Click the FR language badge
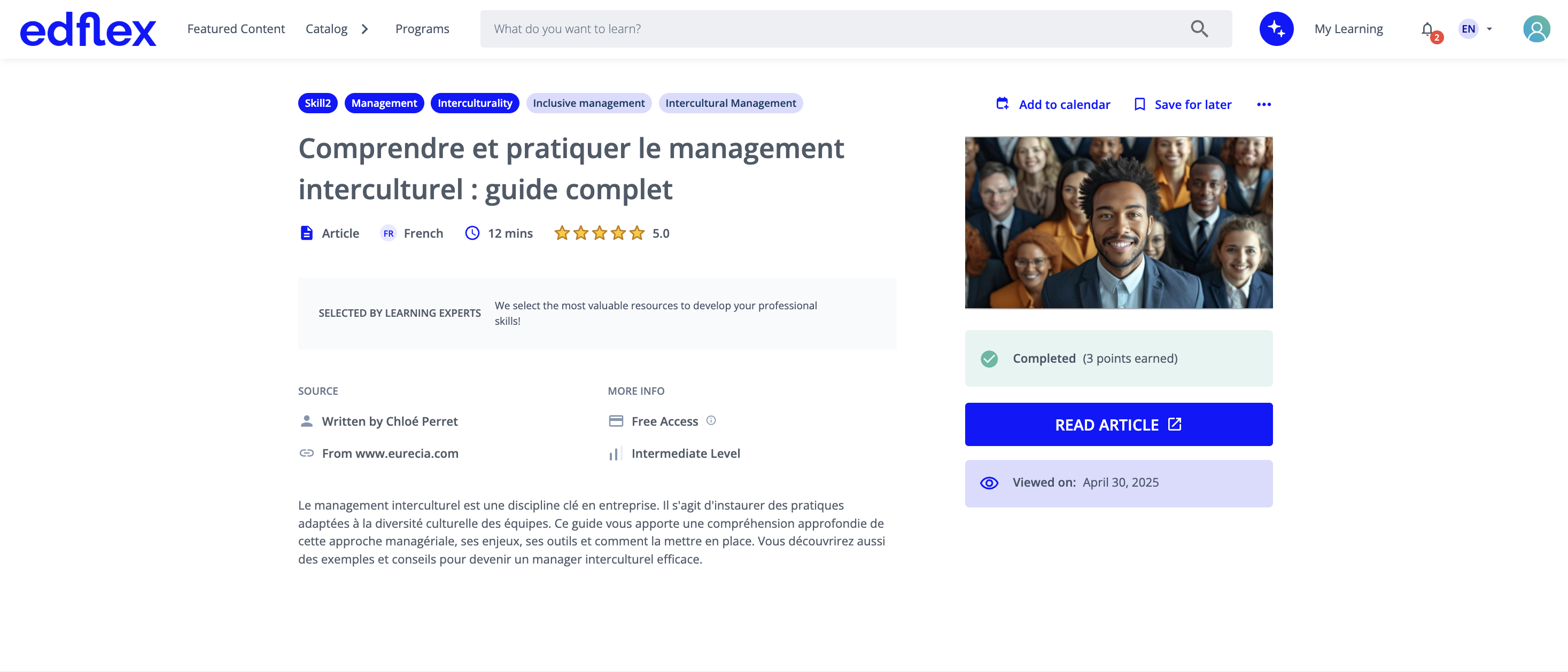The height and width of the screenshot is (672, 1568). pyautogui.click(x=389, y=233)
